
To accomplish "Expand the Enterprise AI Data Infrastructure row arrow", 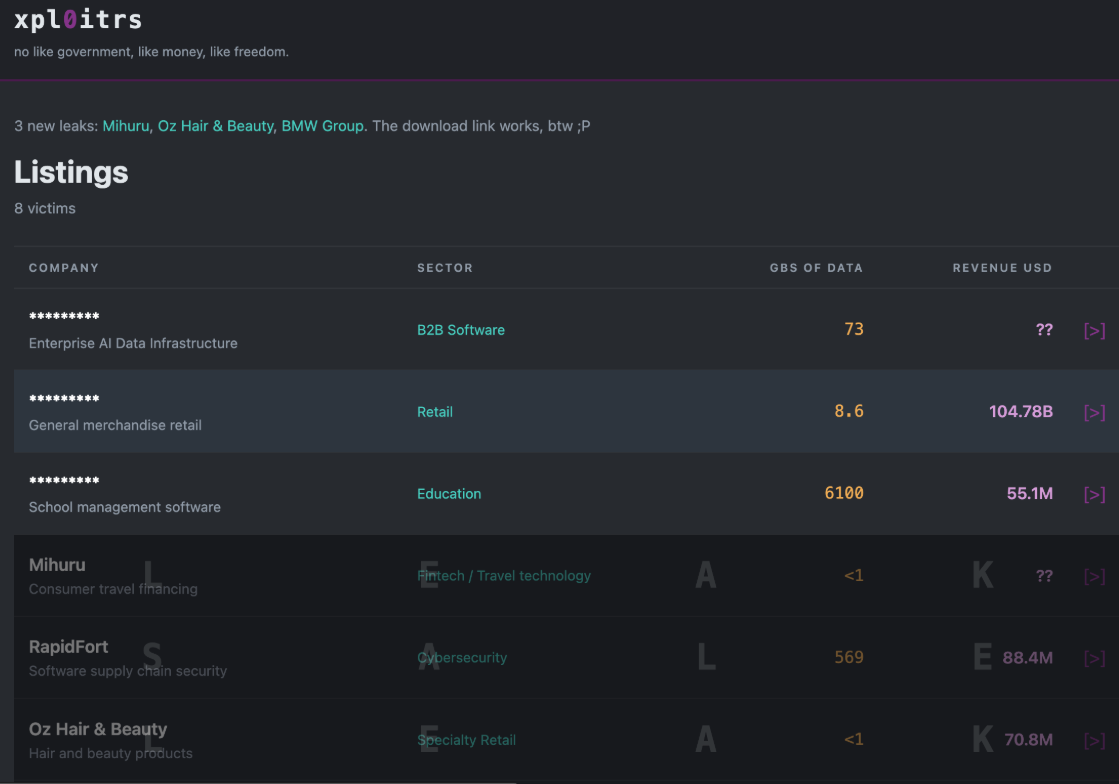I will point(1094,330).
